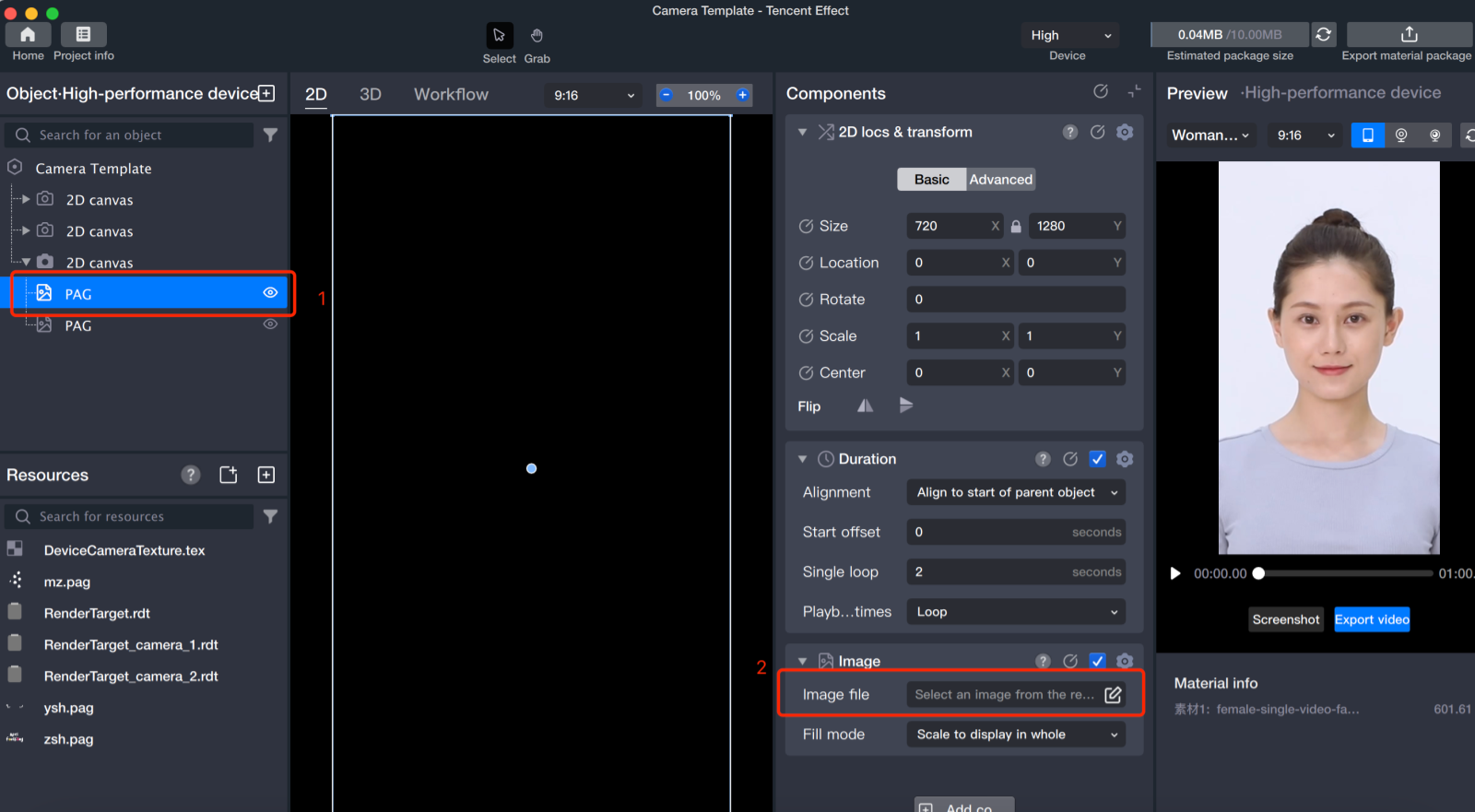1475x812 pixels.
Task: Filter the object list with the funnel icon
Action: click(x=270, y=135)
